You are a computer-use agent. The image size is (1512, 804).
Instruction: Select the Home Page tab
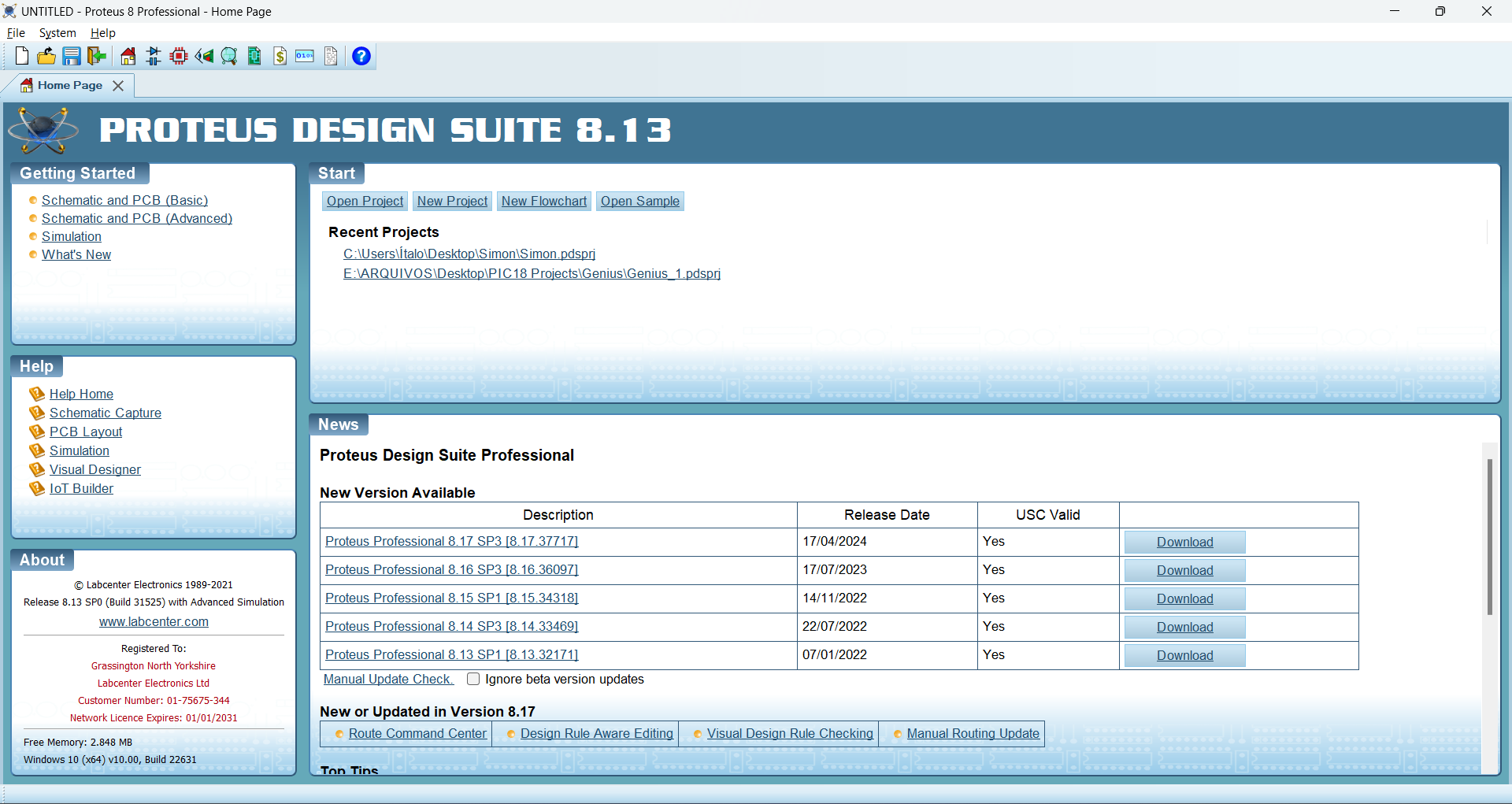pyautogui.click(x=69, y=85)
